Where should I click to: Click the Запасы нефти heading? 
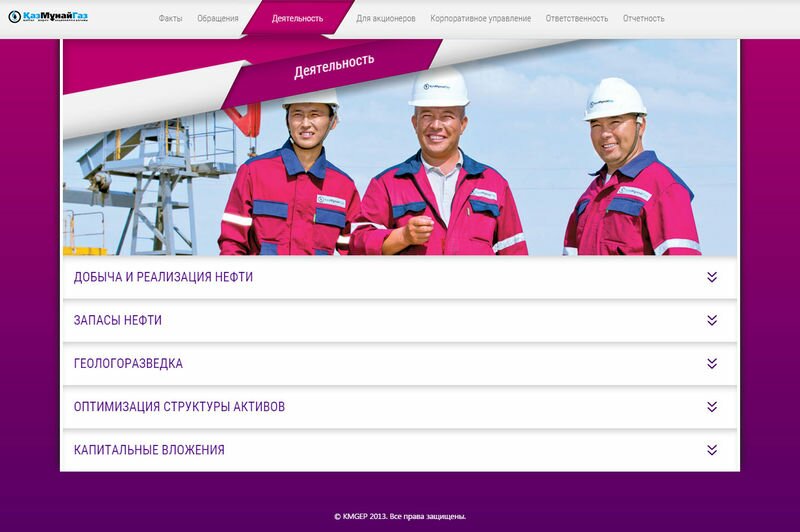coord(118,320)
